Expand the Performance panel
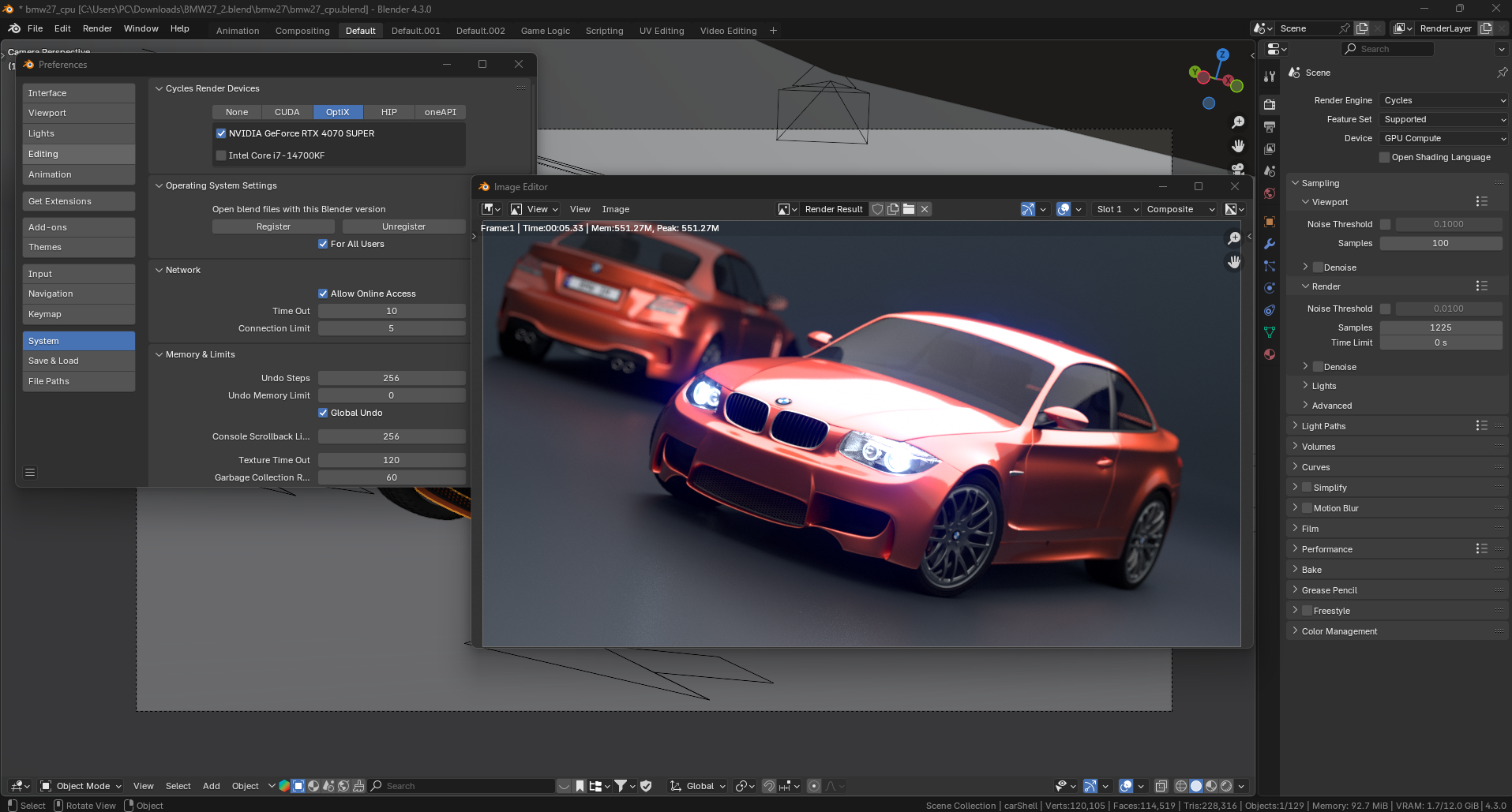The height and width of the screenshot is (812, 1512). [x=1326, y=549]
